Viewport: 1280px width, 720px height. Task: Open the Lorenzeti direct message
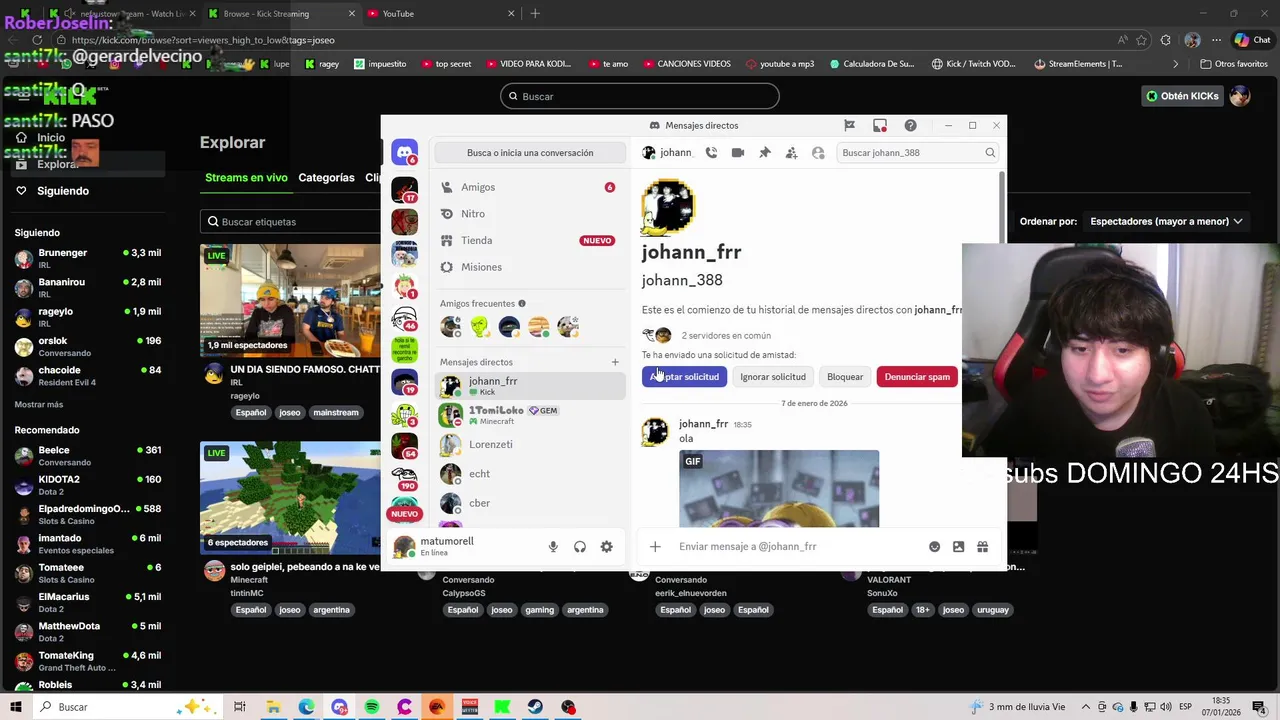(x=530, y=444)
